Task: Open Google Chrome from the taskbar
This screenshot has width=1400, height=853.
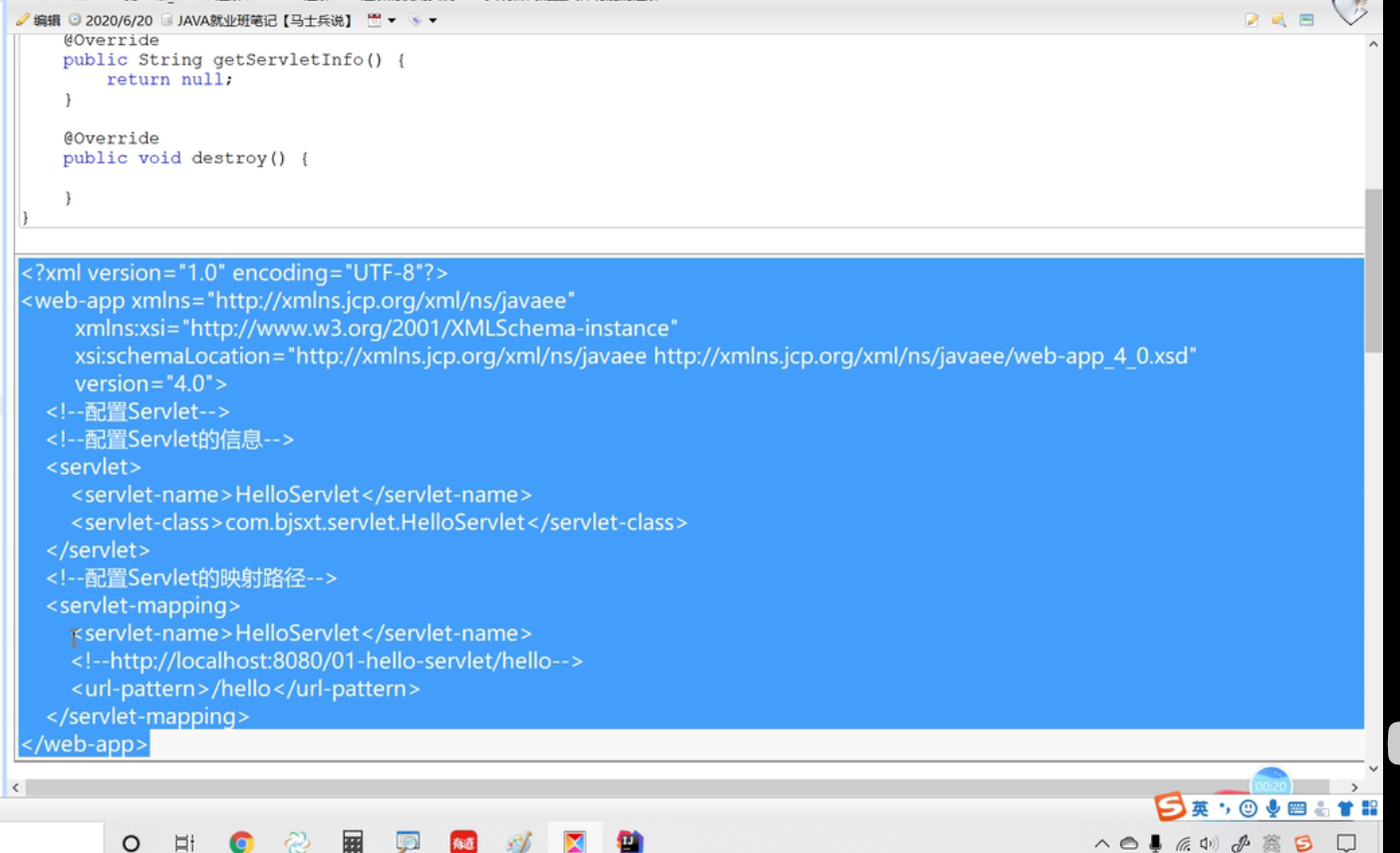Action: tap(240, 842)
